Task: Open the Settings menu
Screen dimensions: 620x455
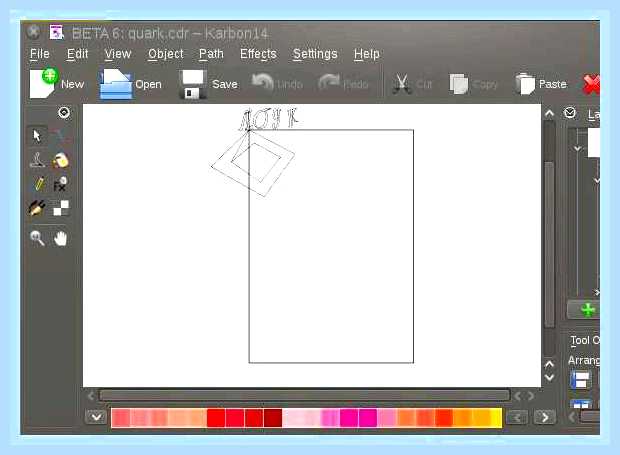Action: pyautogui.click(x=315, y=54)
